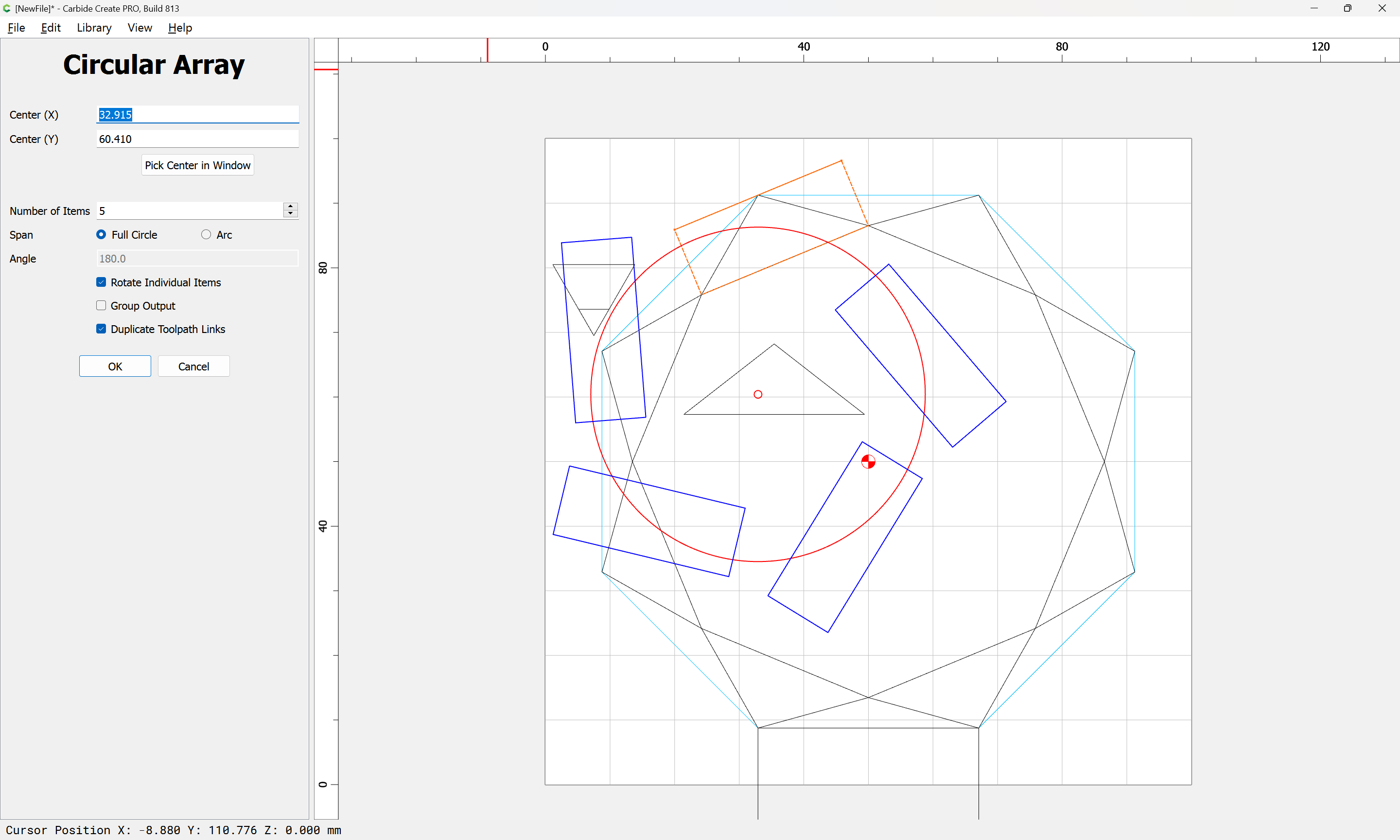Click Pick Center in Window button
The width and height of the screenshot is (1400, 840).
[x=197, y=165]
